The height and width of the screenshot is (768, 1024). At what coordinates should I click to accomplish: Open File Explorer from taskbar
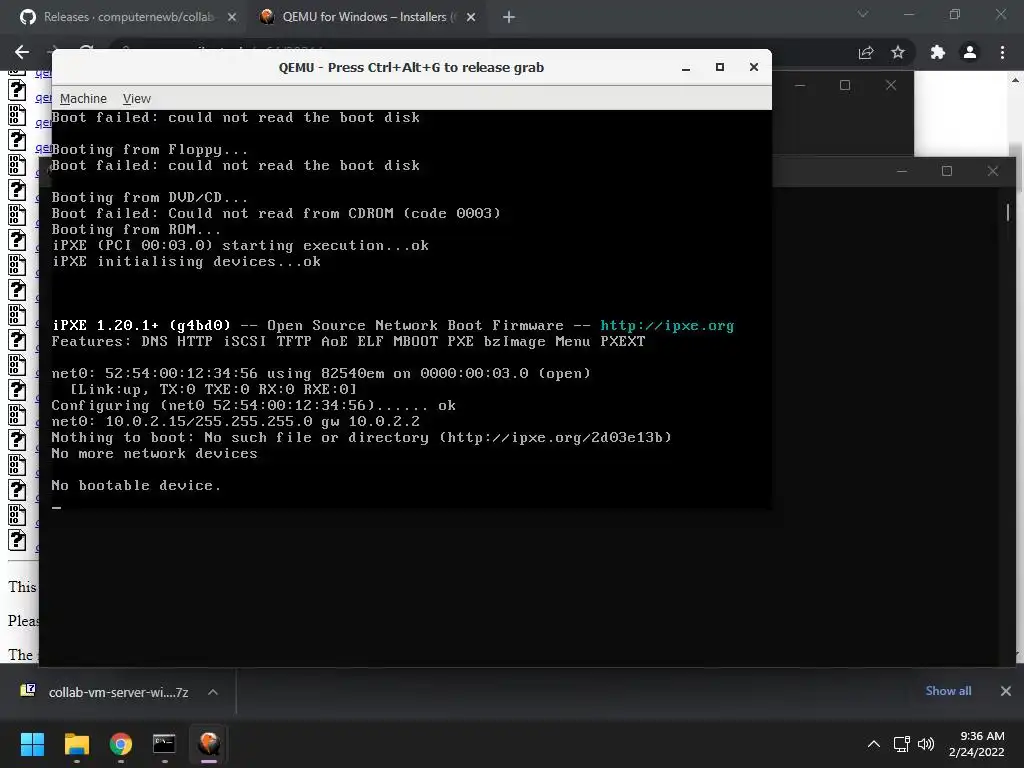tap(76, 744)
